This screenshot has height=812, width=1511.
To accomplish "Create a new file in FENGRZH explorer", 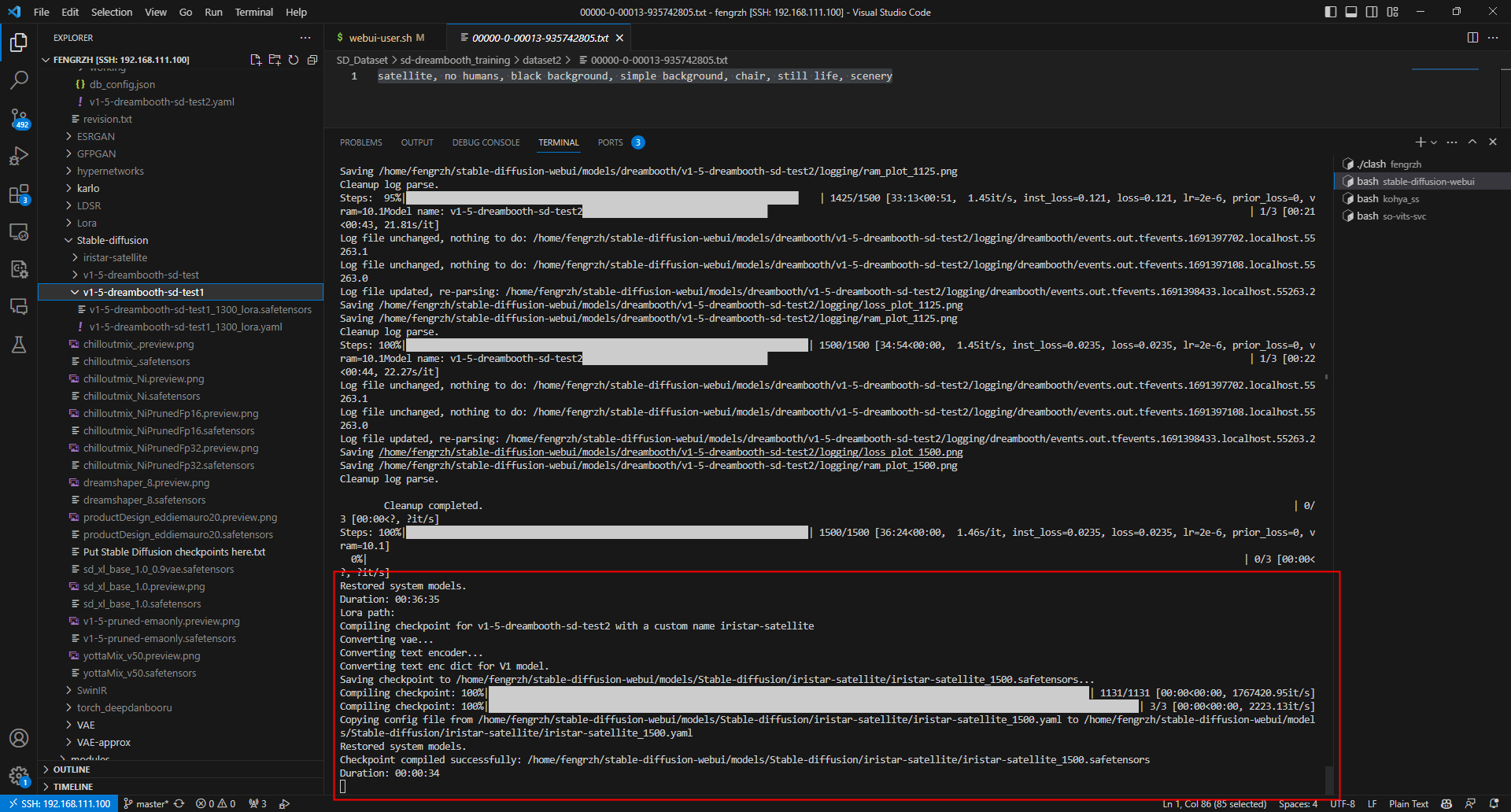I will 256,59.
